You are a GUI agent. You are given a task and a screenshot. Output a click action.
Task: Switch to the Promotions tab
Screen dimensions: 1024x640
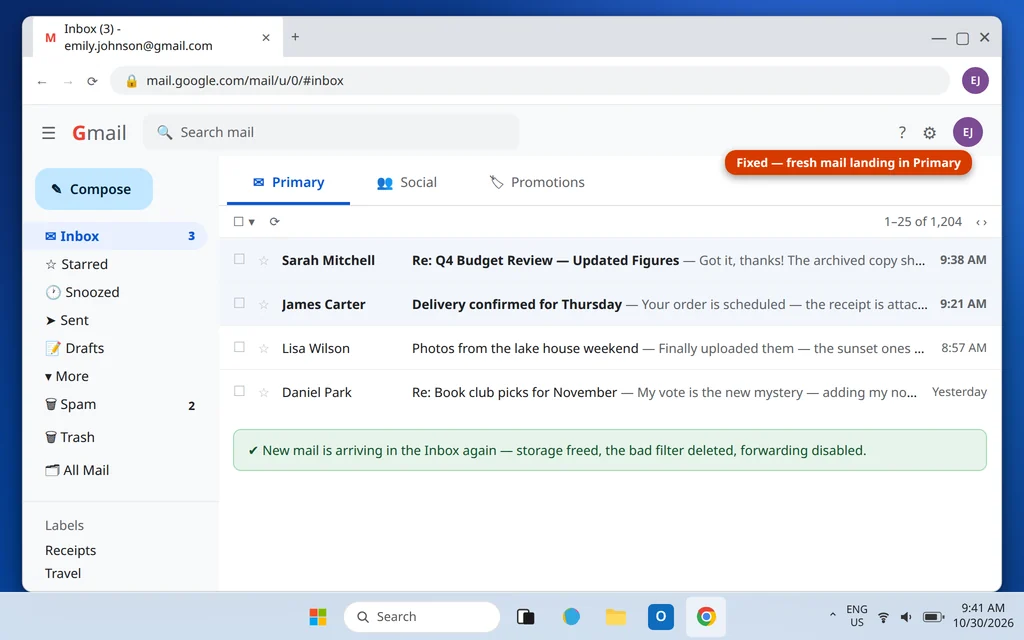(537, 182)
